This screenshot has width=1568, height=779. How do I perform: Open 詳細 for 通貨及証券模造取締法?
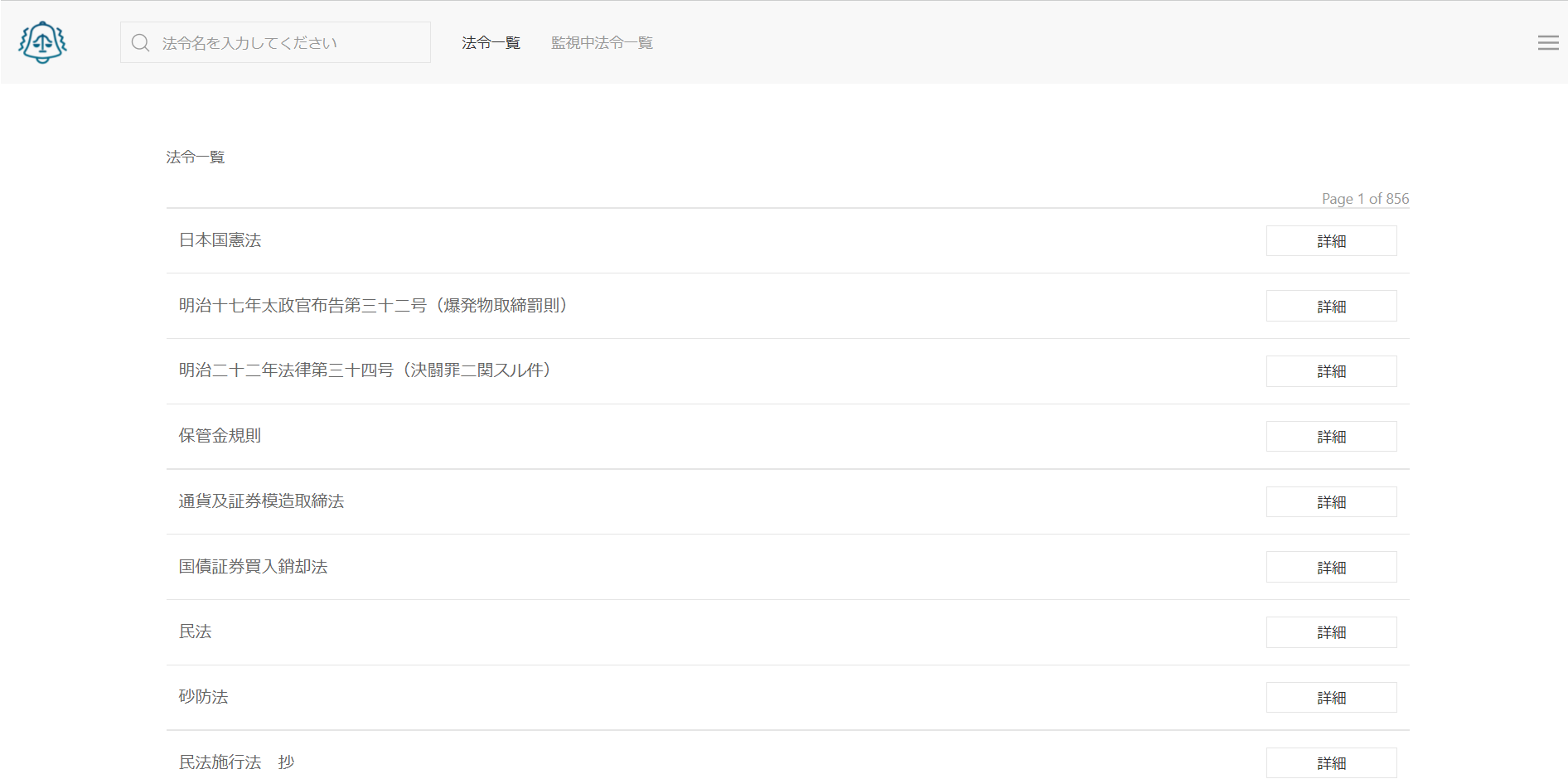click(1331, 502)
